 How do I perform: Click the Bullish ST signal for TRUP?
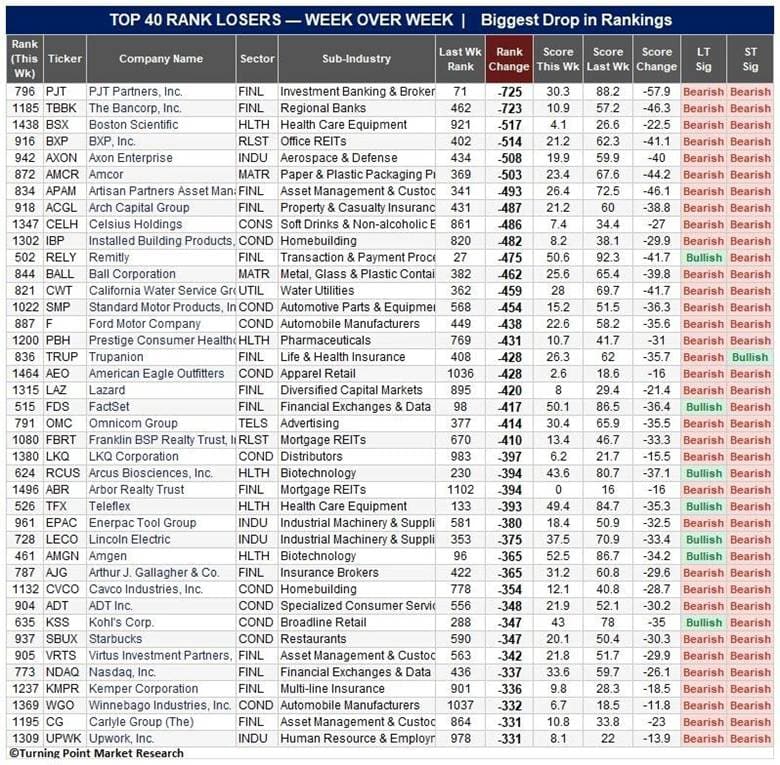[x=750, y=357]
